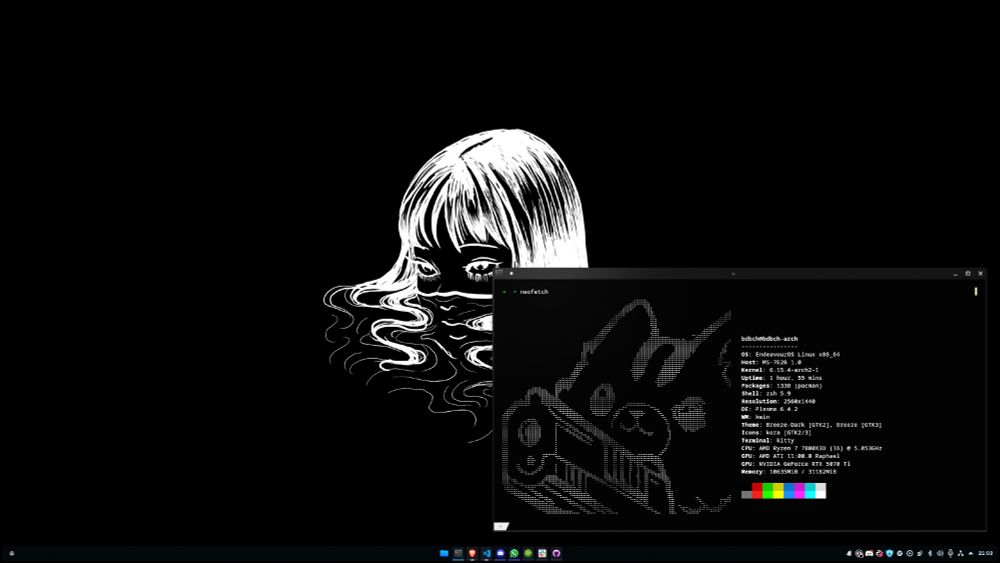Open the network connections tray icon
Screen dimensions: 1000x563
click(960, 553)
